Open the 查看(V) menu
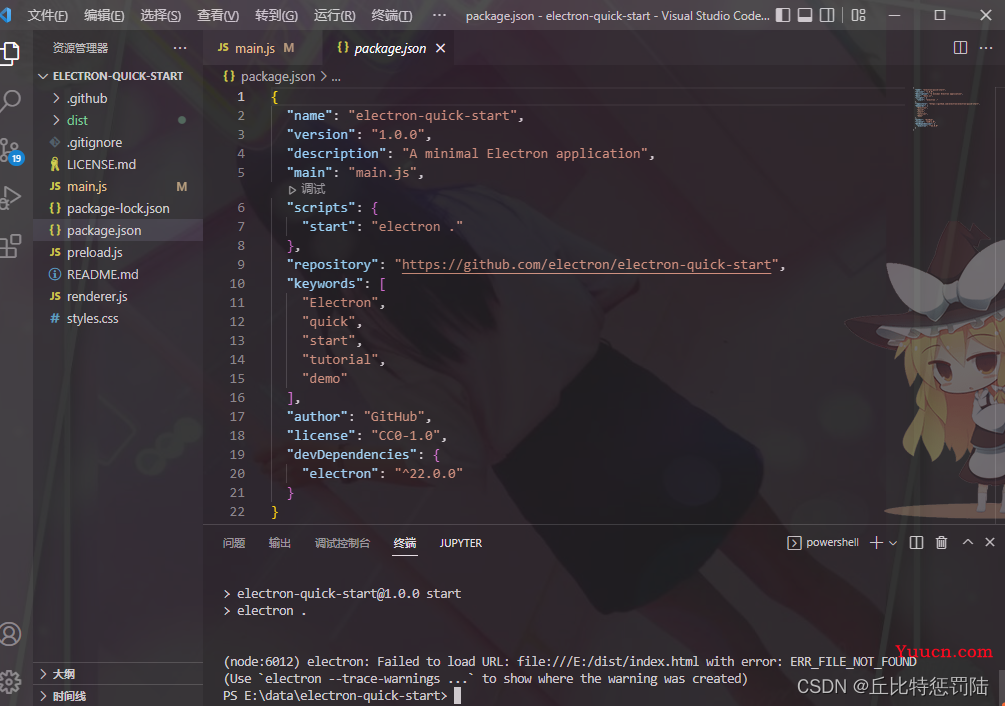 (x=218, y=15)
